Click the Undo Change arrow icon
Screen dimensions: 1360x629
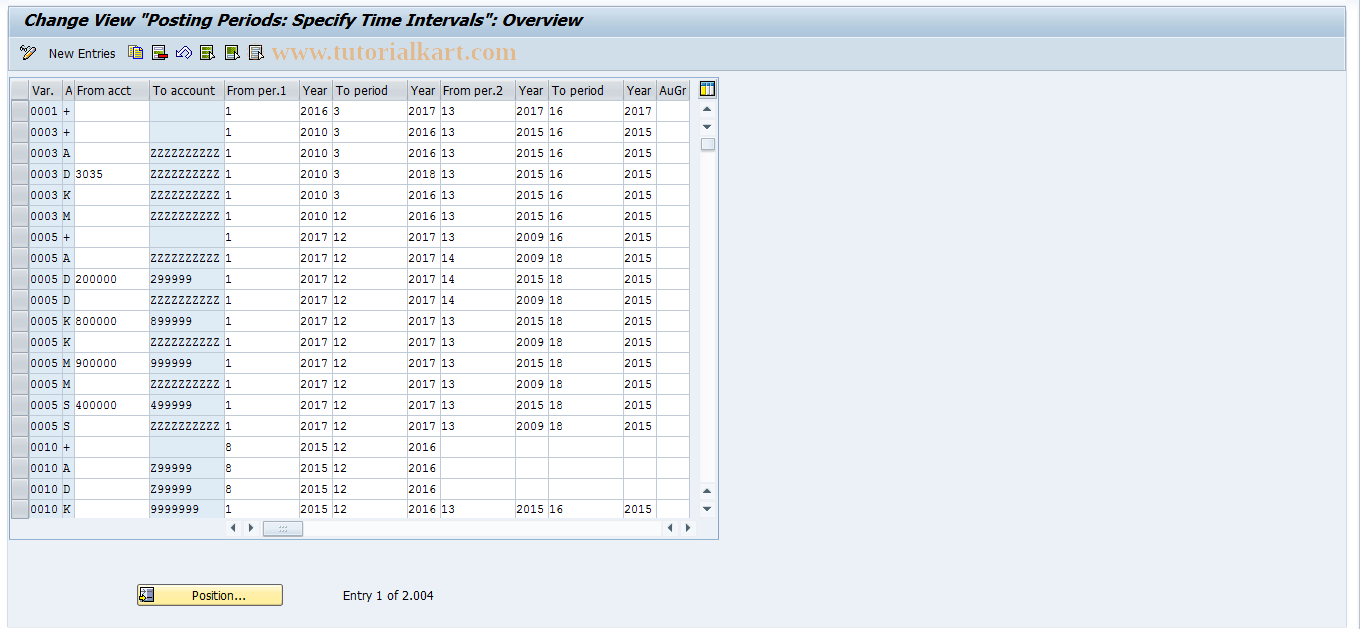183,53
